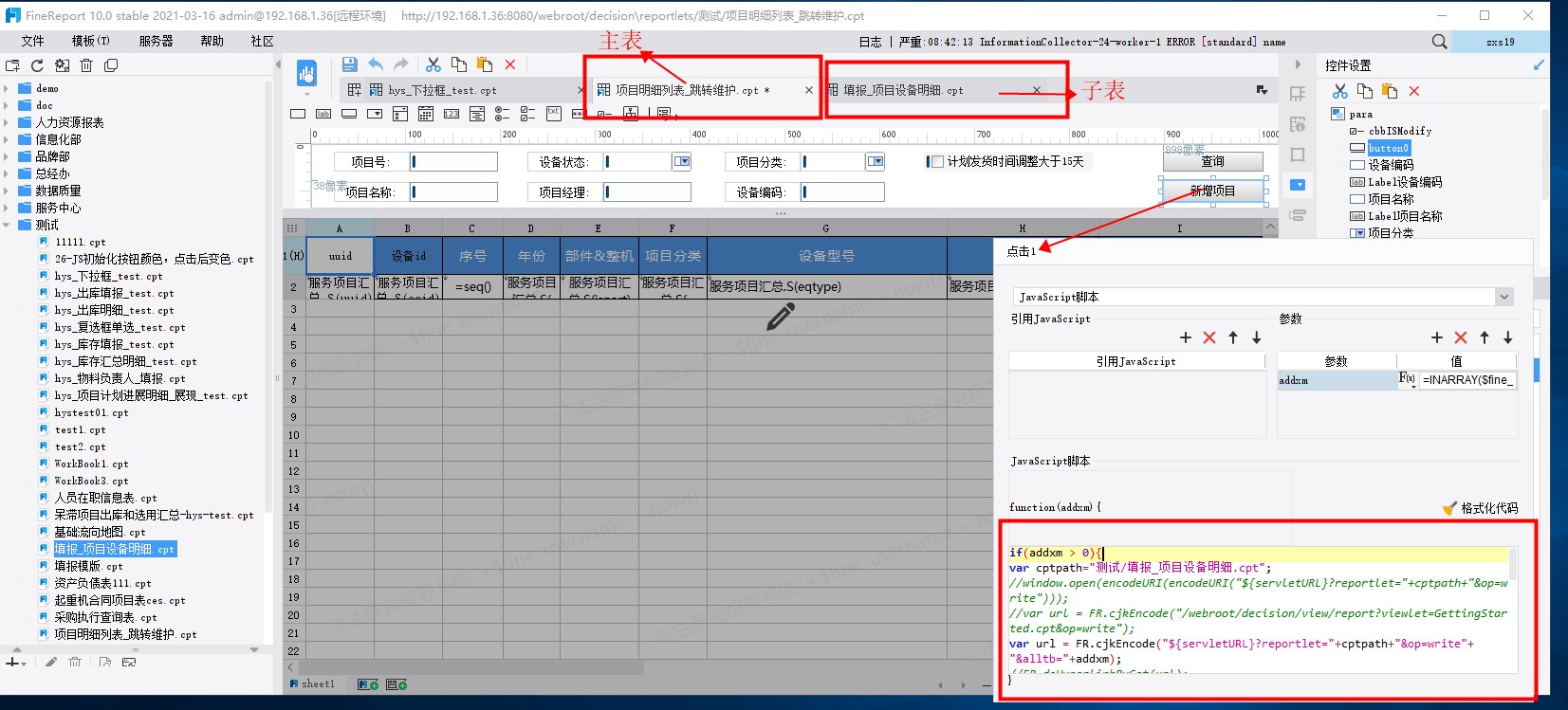Open the 服务器 menu
1568x710 pixels.
[156, 42]
